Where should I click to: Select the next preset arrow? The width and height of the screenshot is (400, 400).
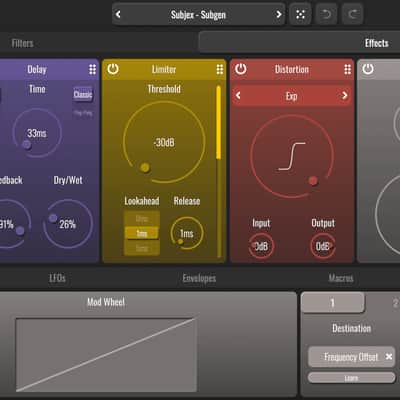279,14
